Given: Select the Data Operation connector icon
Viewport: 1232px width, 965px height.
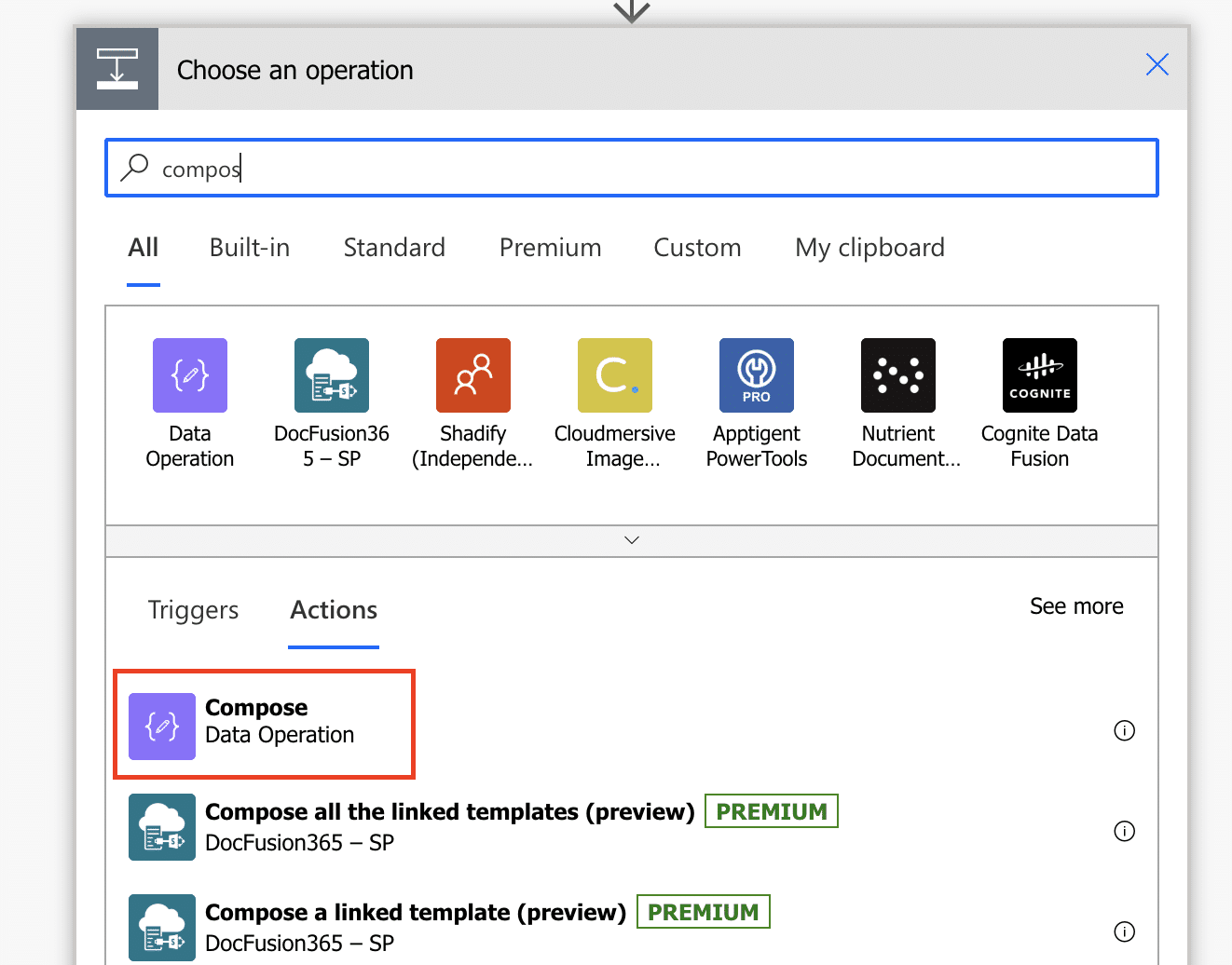Looking at the screenshot, I should (x=190, y=375).
